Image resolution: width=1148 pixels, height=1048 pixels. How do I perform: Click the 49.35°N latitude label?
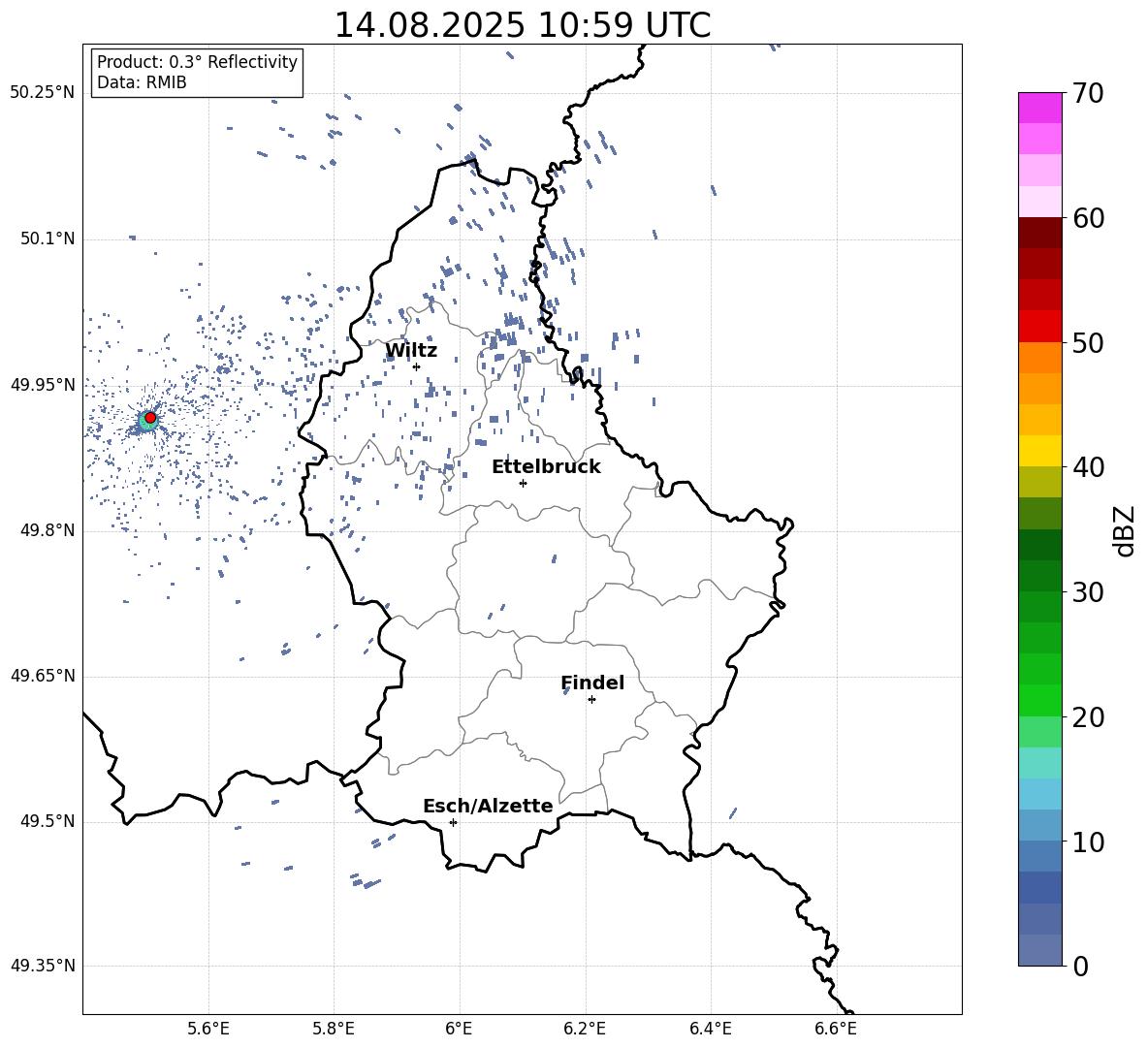point(43,966)
